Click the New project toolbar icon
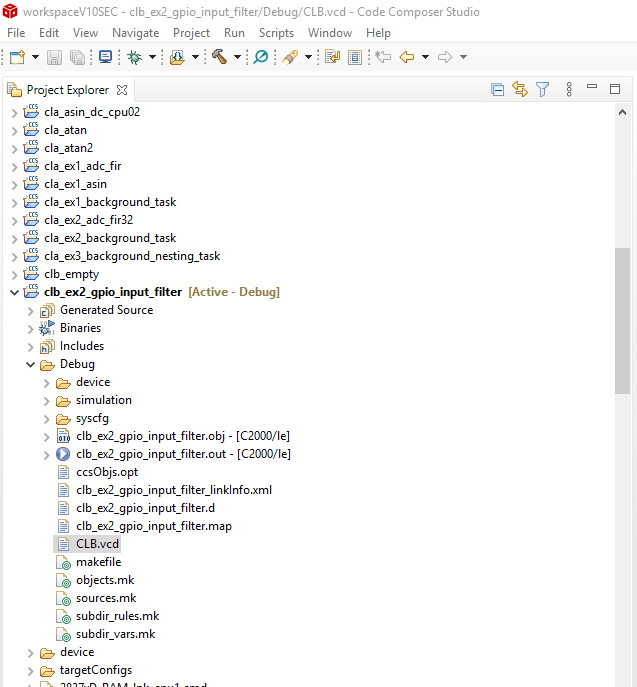This screenshot has width=637, height=687. [17, 57]
